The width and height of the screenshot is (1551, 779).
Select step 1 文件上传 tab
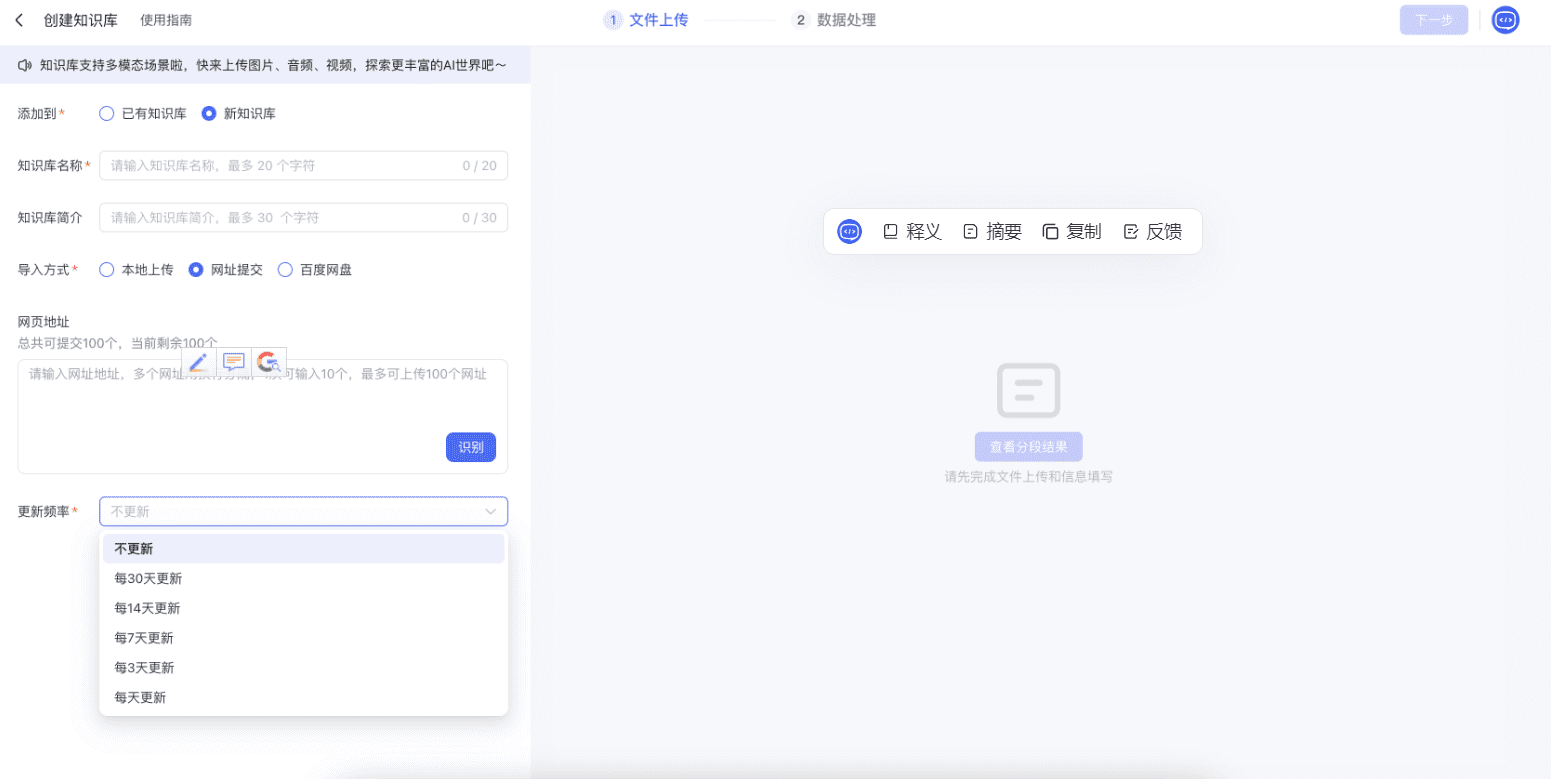pos(647,20)
